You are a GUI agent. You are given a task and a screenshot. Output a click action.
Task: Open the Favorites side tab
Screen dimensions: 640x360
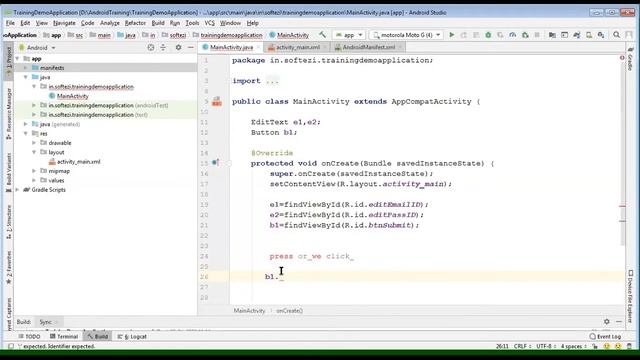click(x=9, y=267)
